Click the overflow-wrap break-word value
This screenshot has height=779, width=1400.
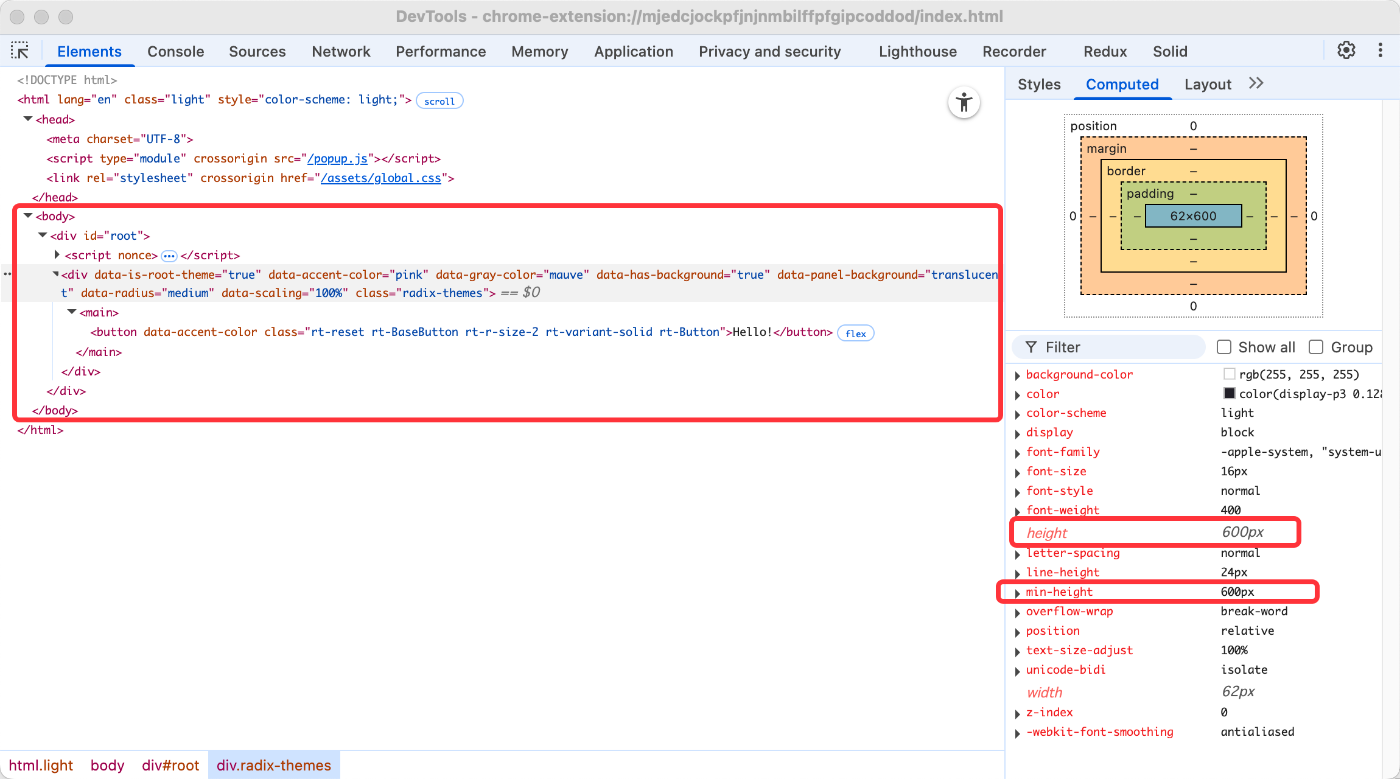[1254, 612]
